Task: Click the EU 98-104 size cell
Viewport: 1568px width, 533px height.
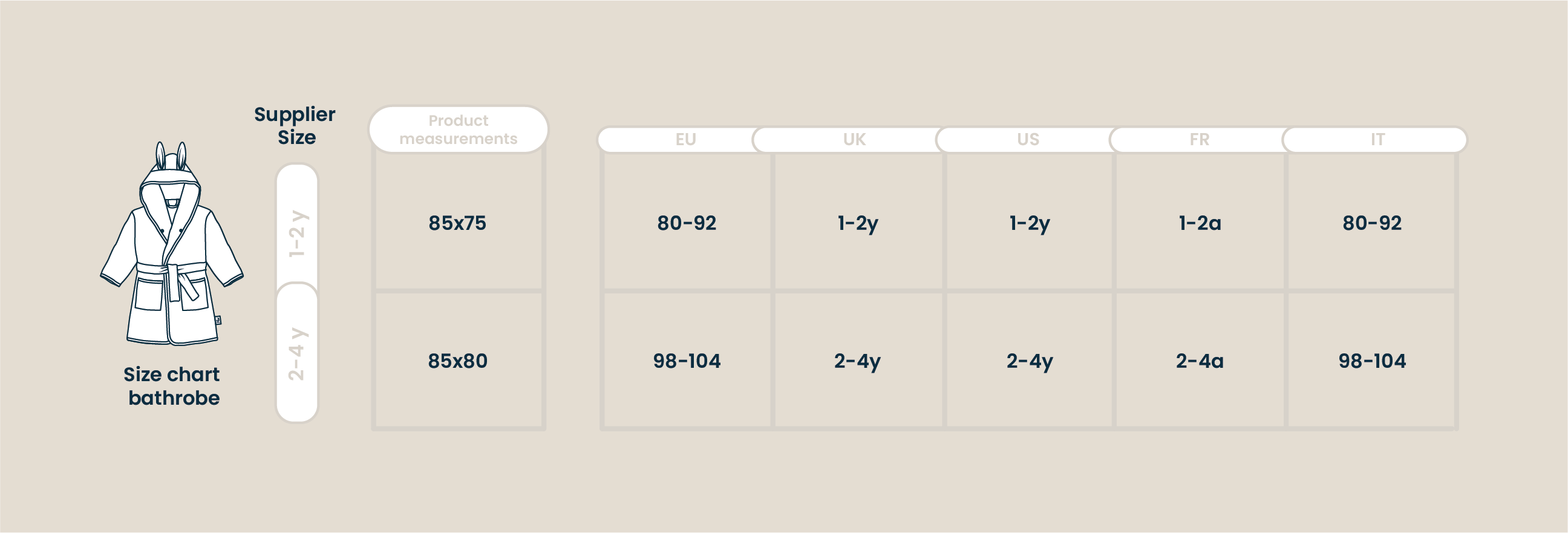Action: click(x=687, y=360)
